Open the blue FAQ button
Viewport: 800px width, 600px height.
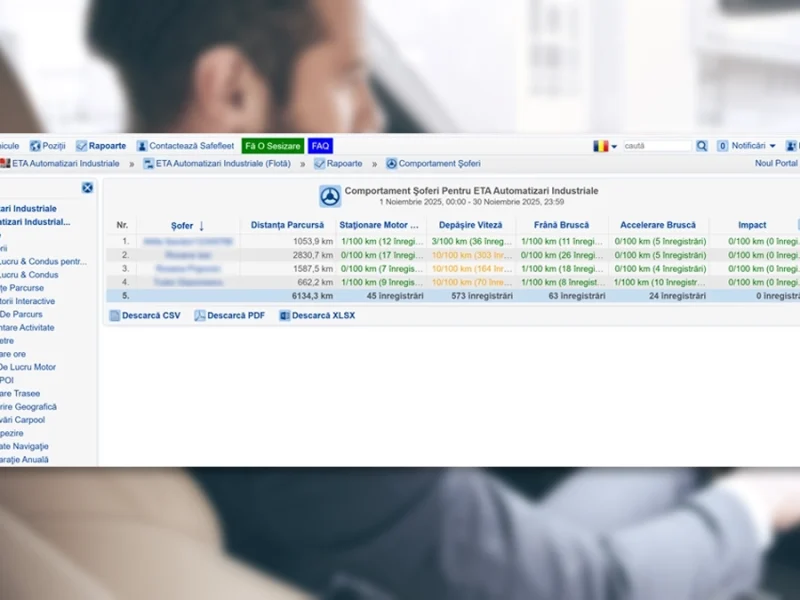[320, 146]
